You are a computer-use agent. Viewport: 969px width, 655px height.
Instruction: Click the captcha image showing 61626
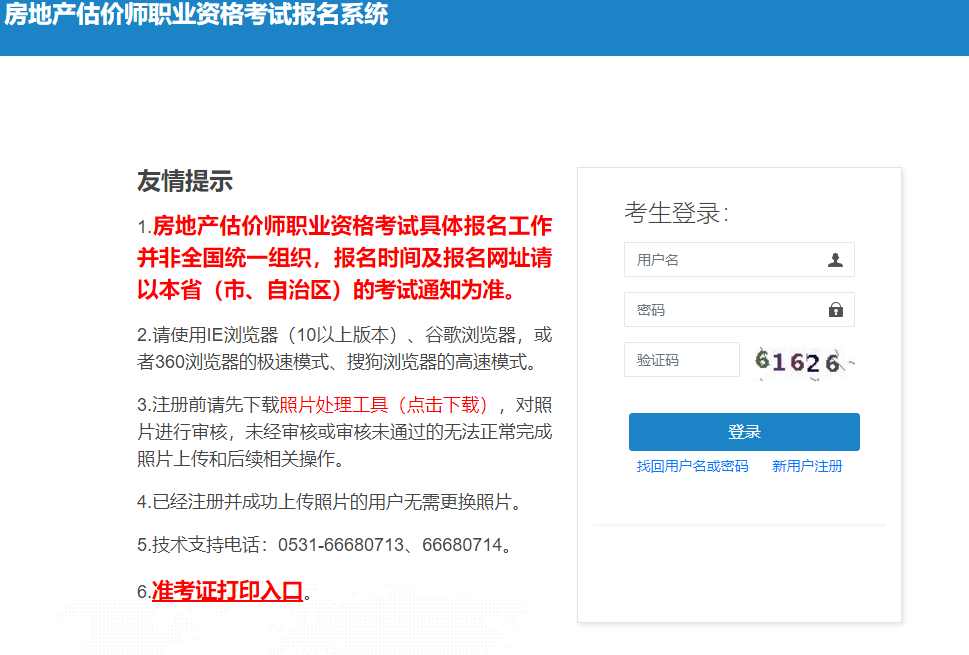(800, 359)
